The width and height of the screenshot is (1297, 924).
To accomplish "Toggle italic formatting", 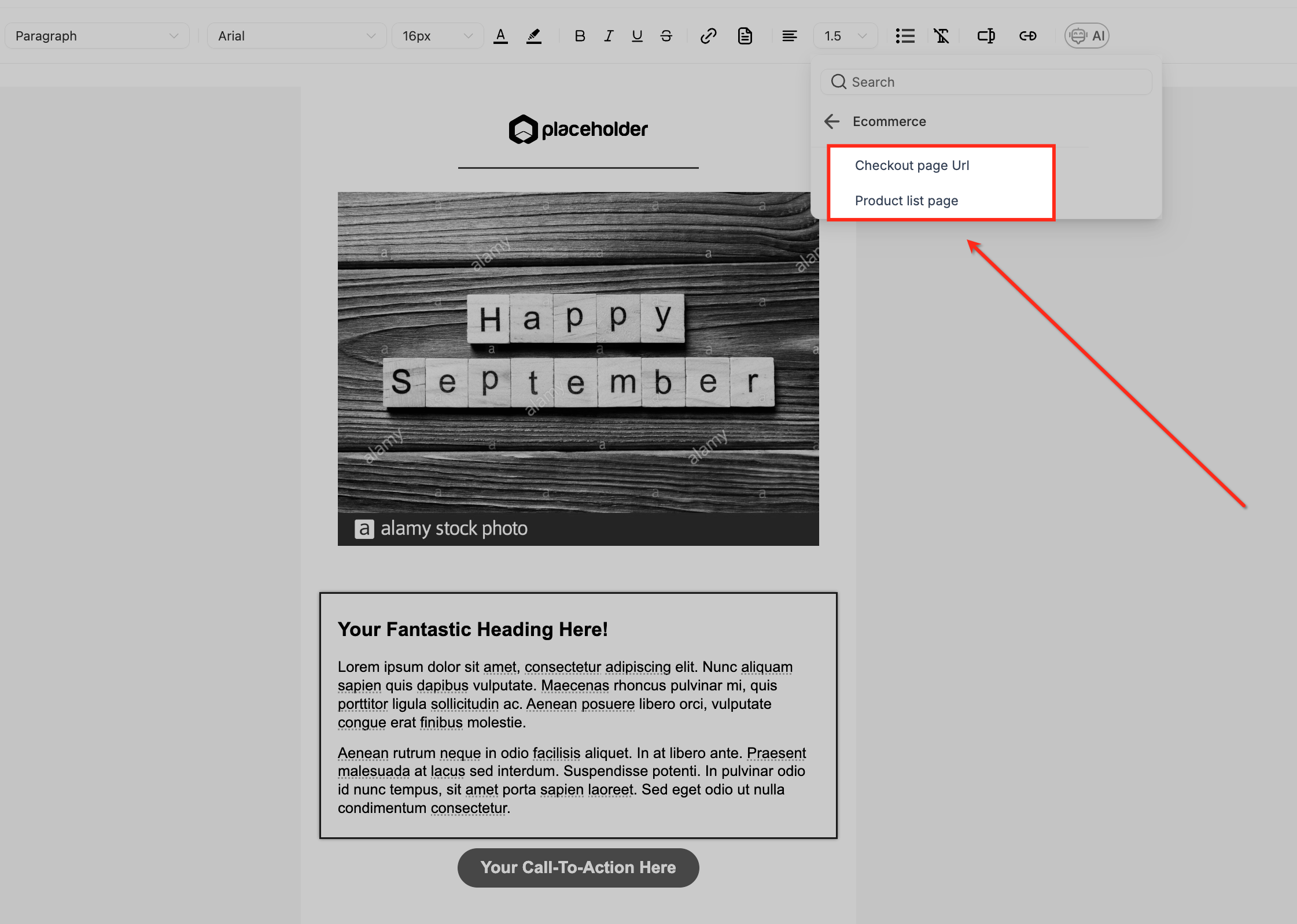I will point(609,36).
